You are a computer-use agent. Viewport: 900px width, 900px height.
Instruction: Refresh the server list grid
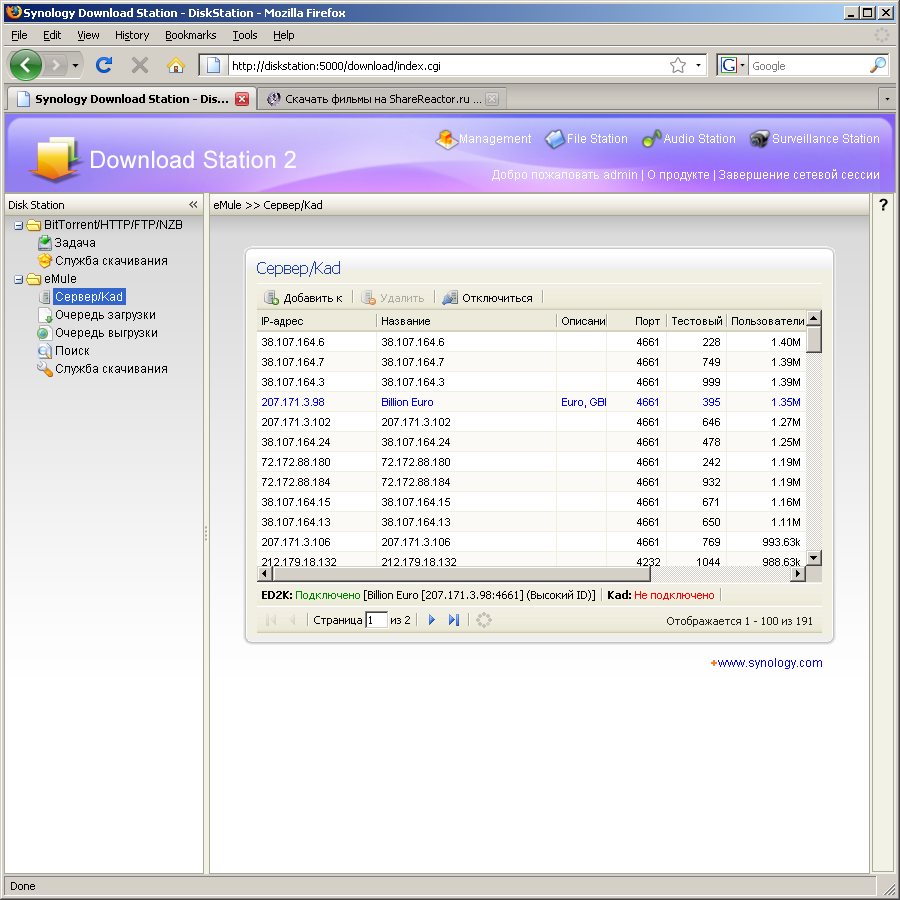[x=484, y=620]
